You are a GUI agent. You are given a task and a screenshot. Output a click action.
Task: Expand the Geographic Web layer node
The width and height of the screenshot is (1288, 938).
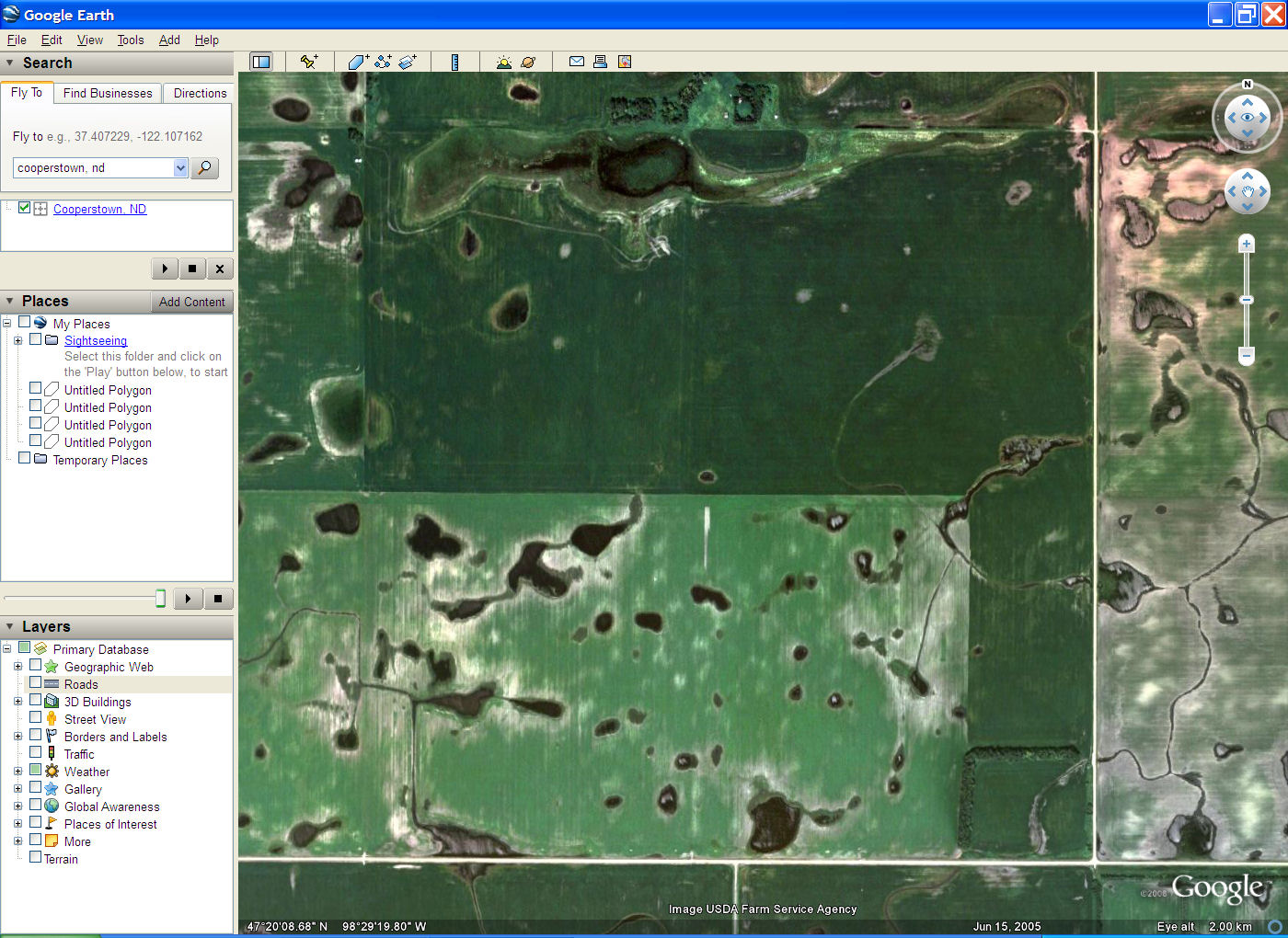tap(17, 667)
